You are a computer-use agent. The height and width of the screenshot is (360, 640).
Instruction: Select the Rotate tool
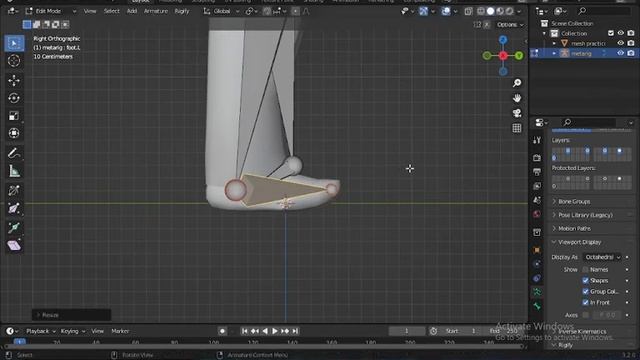point(14,98)
